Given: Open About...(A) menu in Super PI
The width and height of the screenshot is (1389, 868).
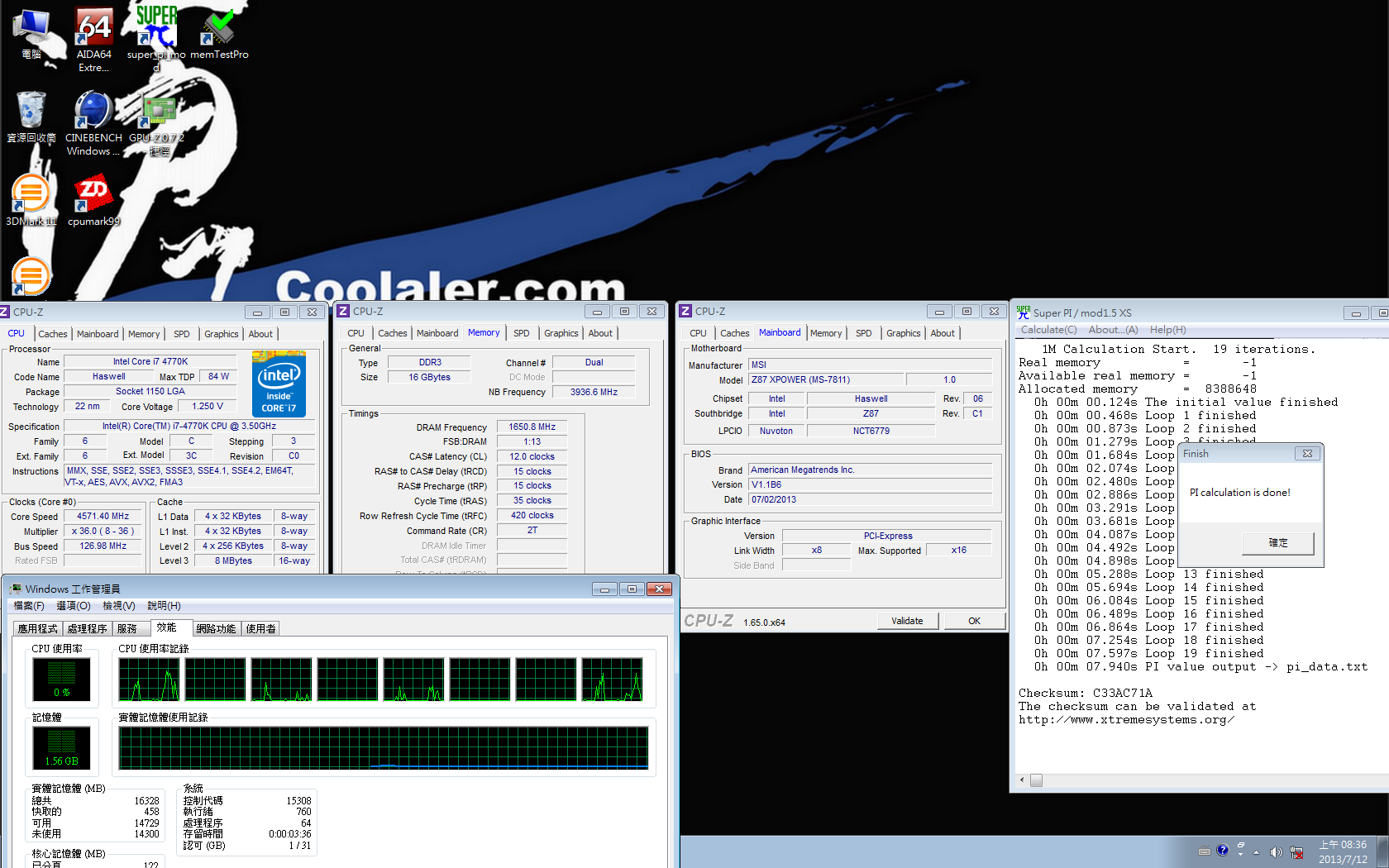Looking at the screenshot, I should point(1113,330).
